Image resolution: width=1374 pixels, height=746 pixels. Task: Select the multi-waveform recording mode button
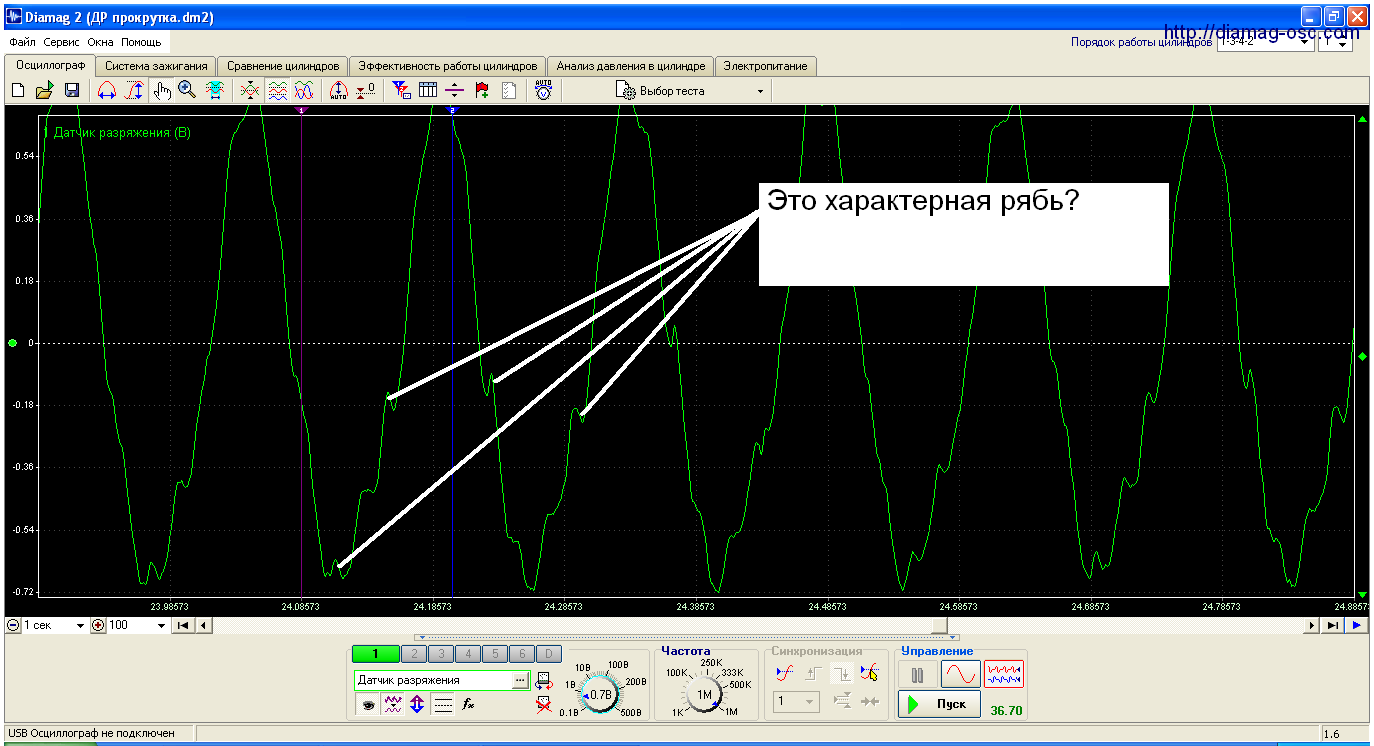click(x=1004, y=675)
